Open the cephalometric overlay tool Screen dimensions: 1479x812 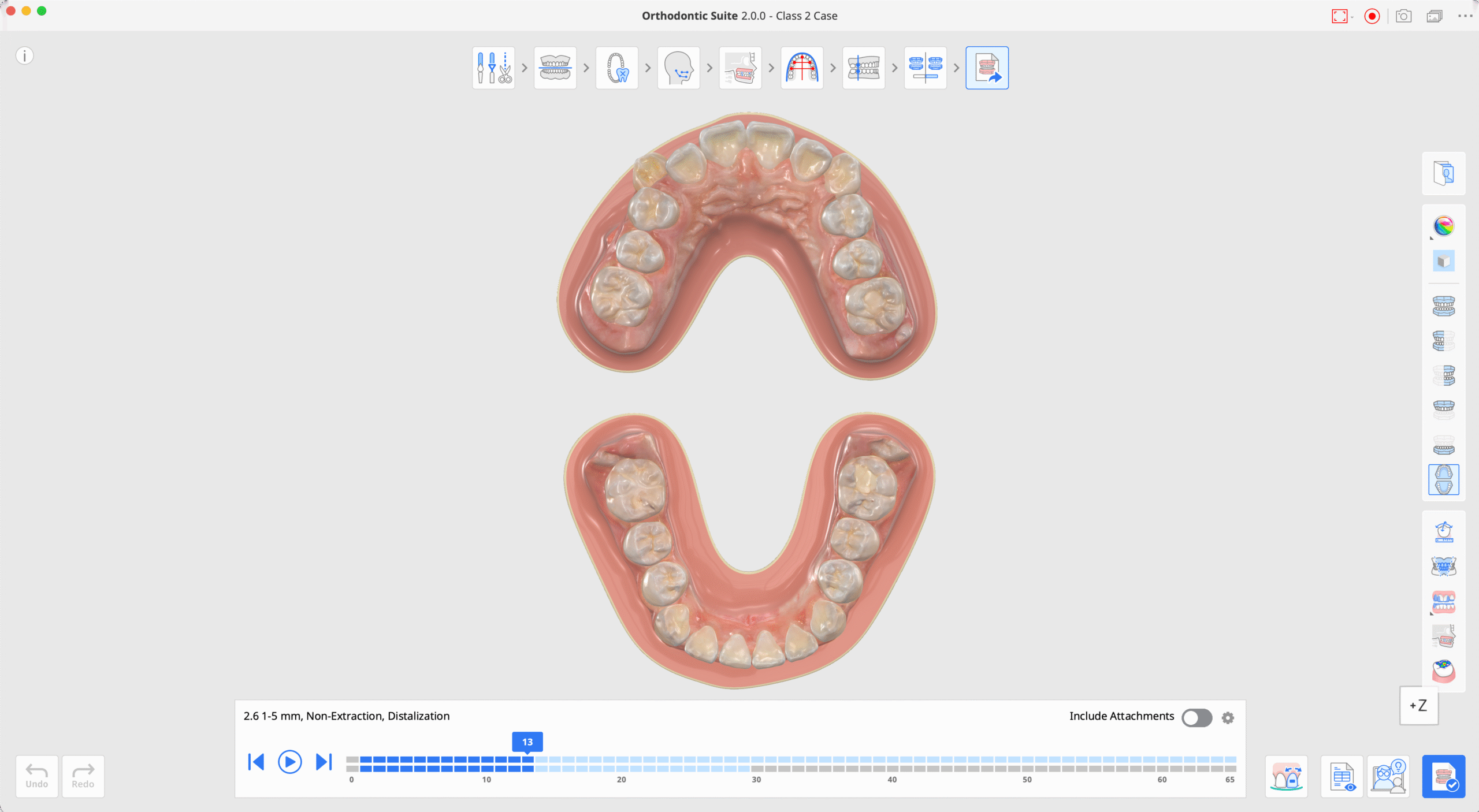(1444, 636)
